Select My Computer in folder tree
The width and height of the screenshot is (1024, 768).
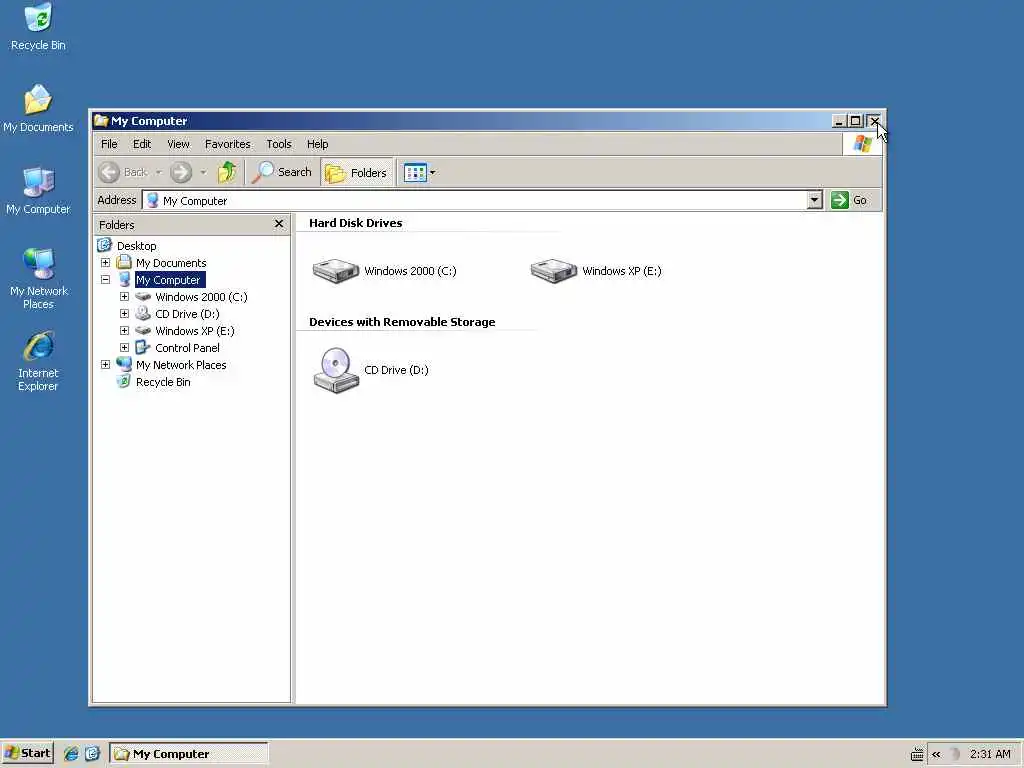(x=168, y=280)
